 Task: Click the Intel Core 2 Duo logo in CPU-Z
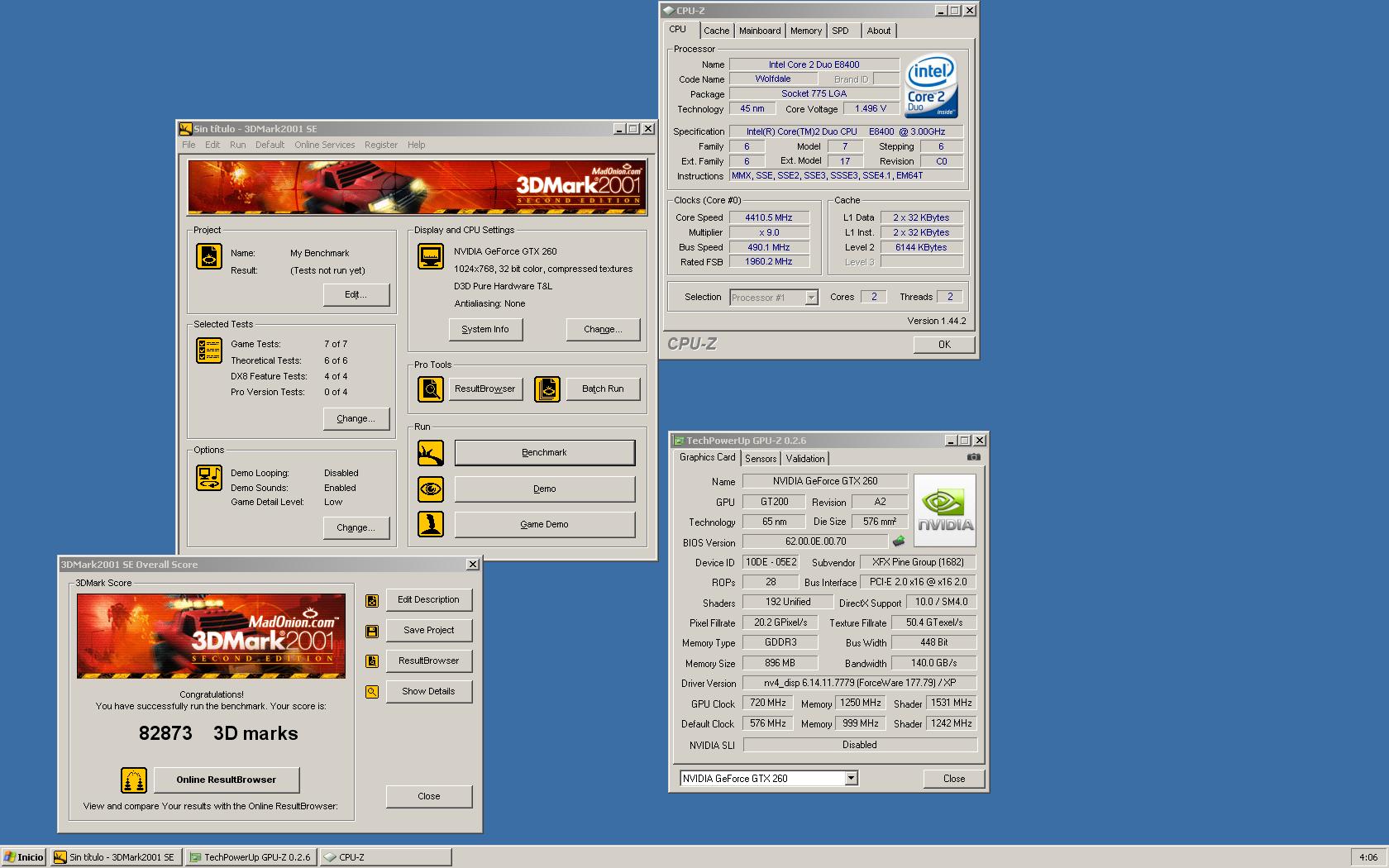[931, 86]
